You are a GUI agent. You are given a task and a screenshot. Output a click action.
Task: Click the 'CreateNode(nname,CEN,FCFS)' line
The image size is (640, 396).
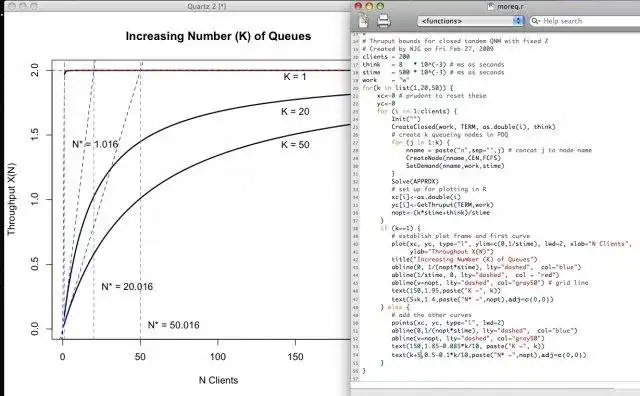(x=453, y=158)
